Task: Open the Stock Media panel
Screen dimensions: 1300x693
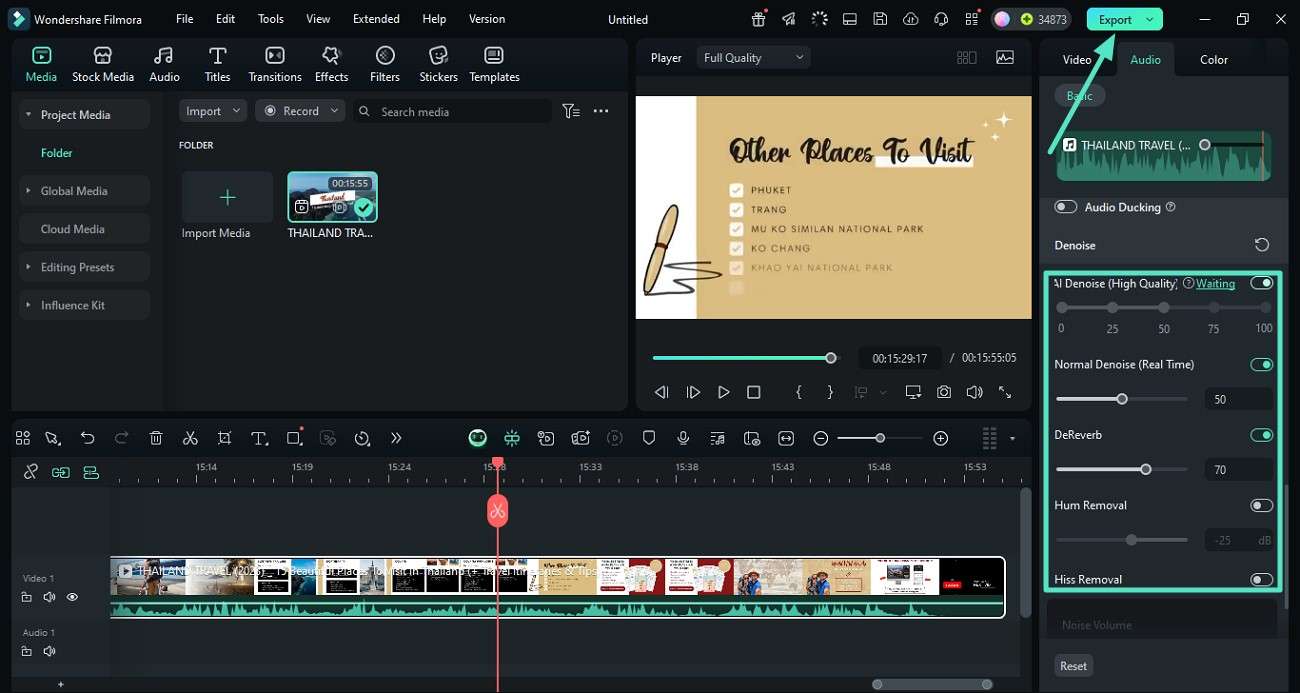Action: click(x=102, y=64)
